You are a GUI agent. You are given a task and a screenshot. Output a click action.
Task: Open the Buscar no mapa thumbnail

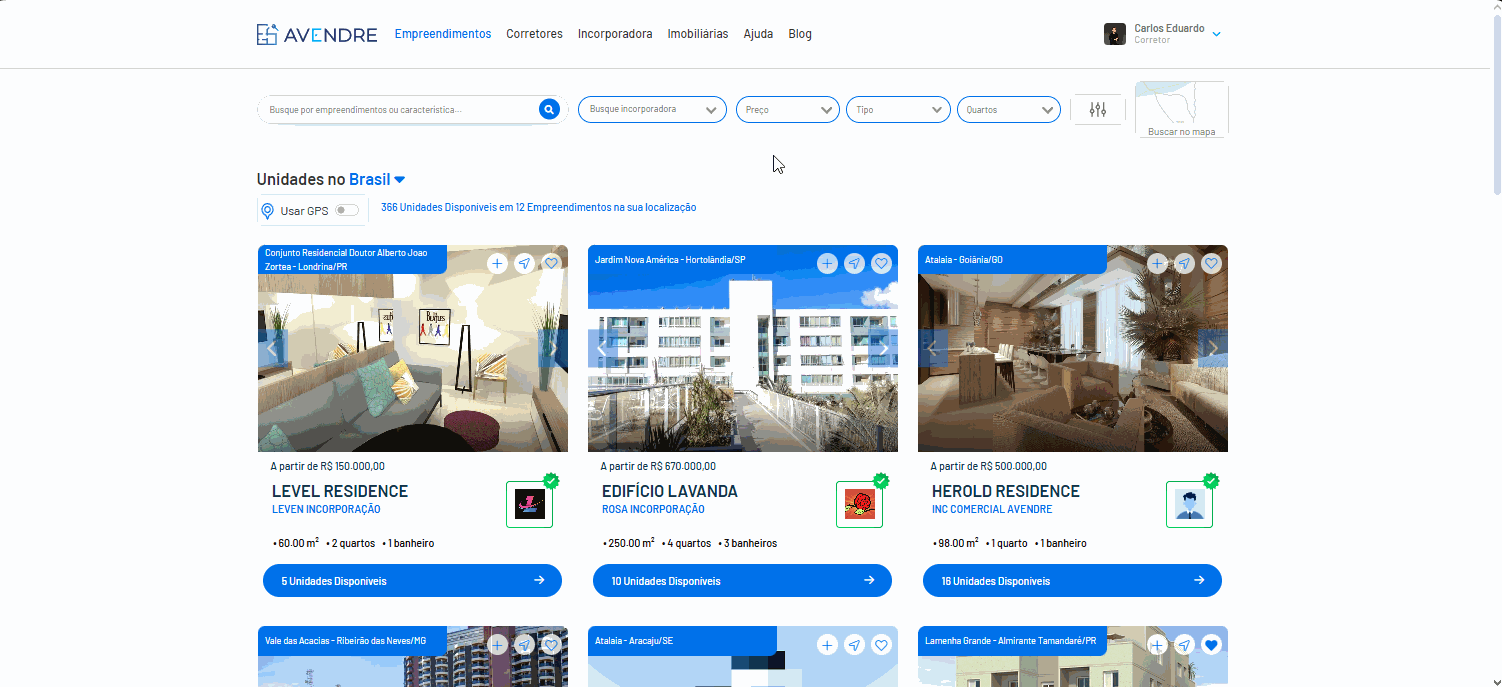(x=1182, y=109)
